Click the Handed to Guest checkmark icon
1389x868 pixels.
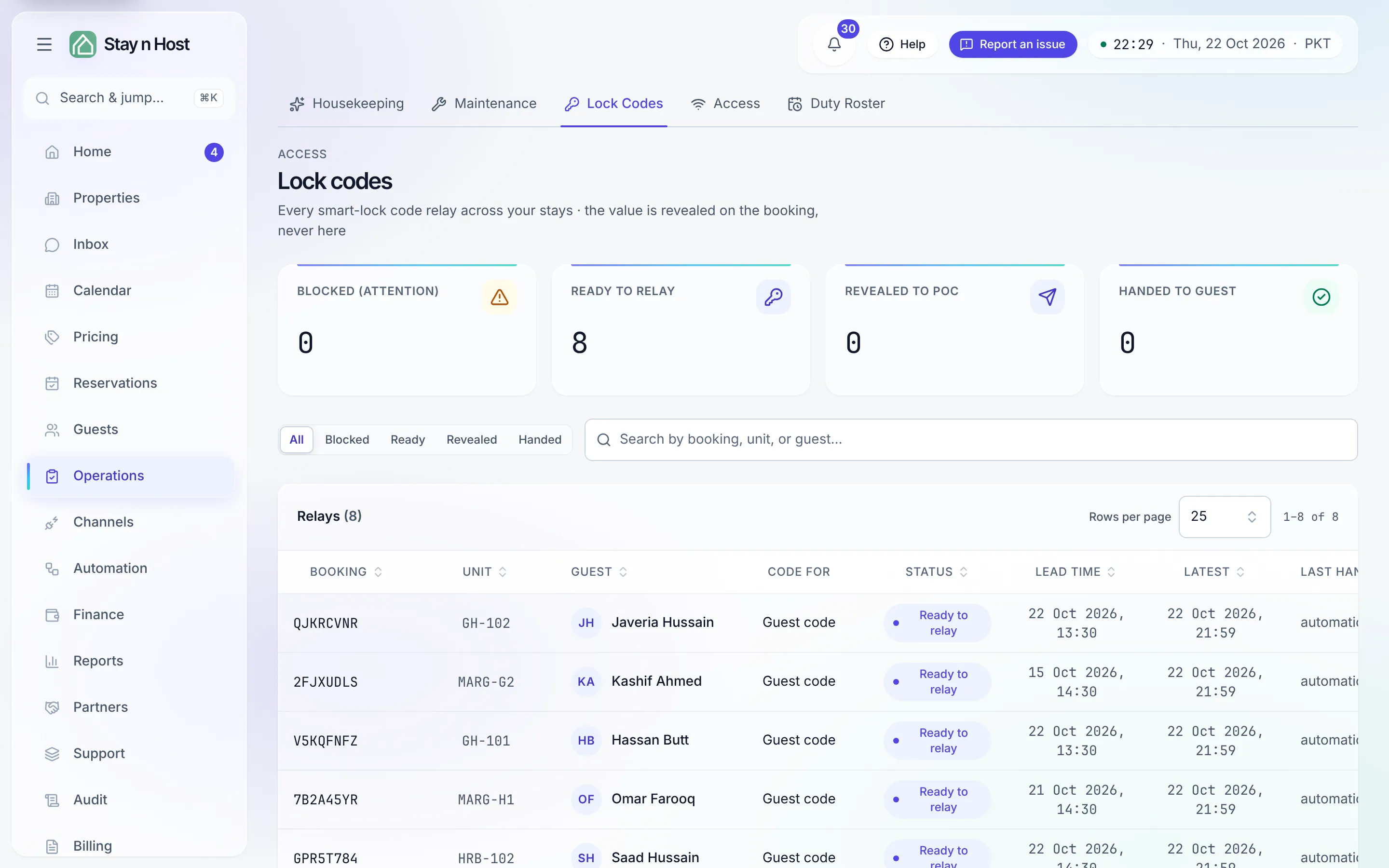point(1321,298)
